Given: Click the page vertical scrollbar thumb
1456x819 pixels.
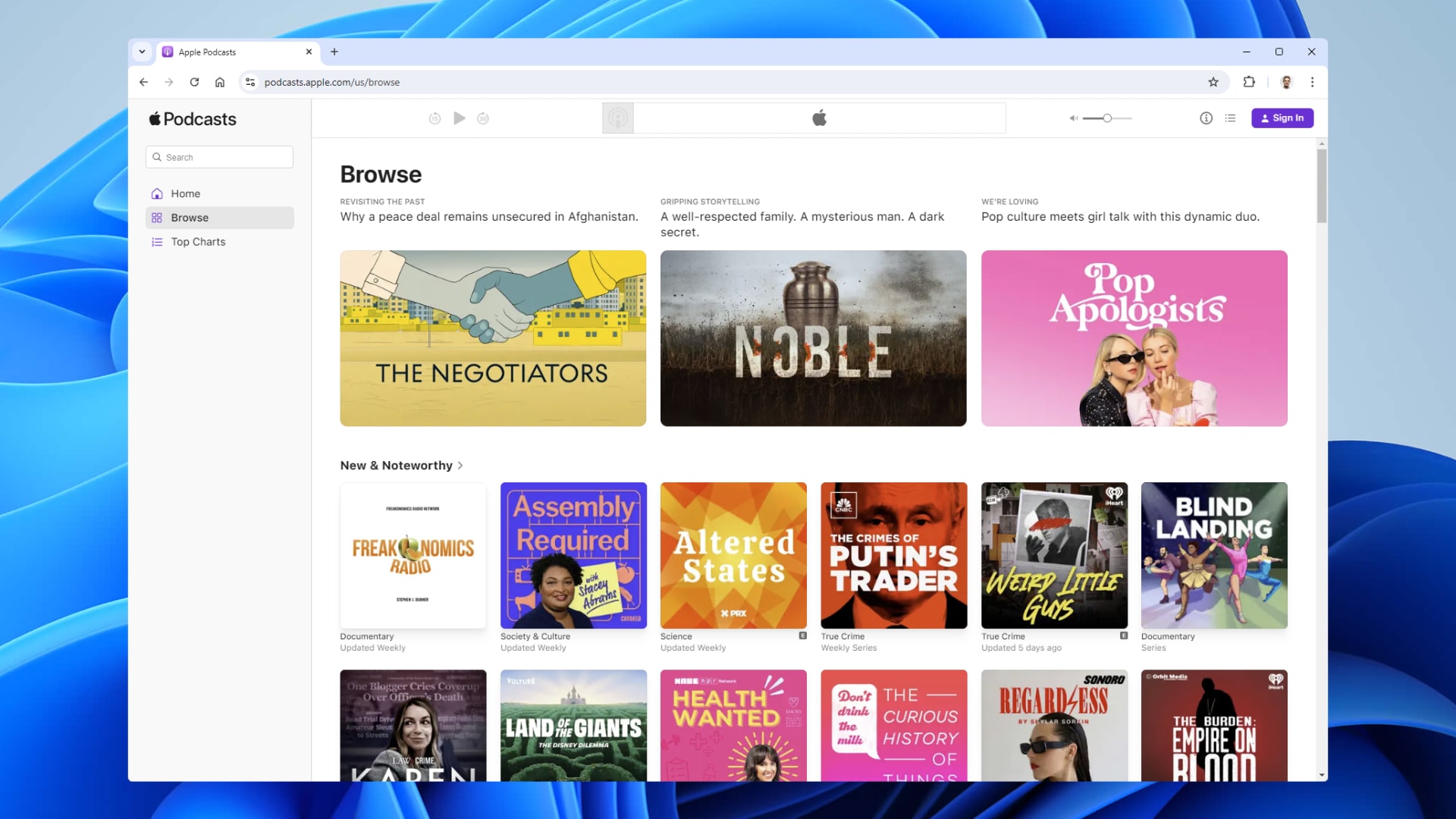Looking at the screenshot, I should pos(1322,186).
